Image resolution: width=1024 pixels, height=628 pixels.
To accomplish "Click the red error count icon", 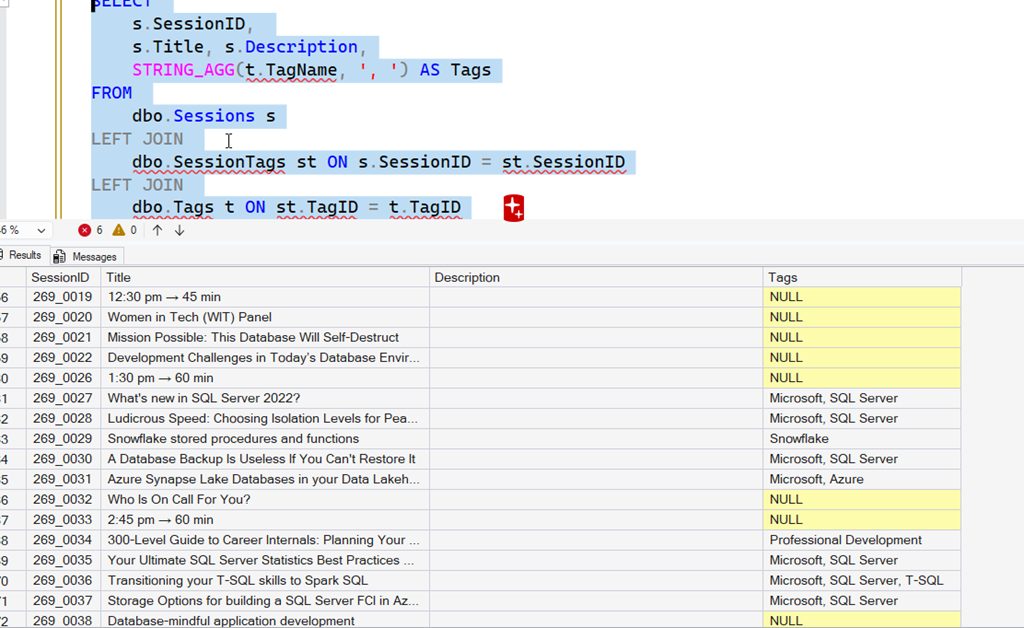I will [x=84, y=230].
